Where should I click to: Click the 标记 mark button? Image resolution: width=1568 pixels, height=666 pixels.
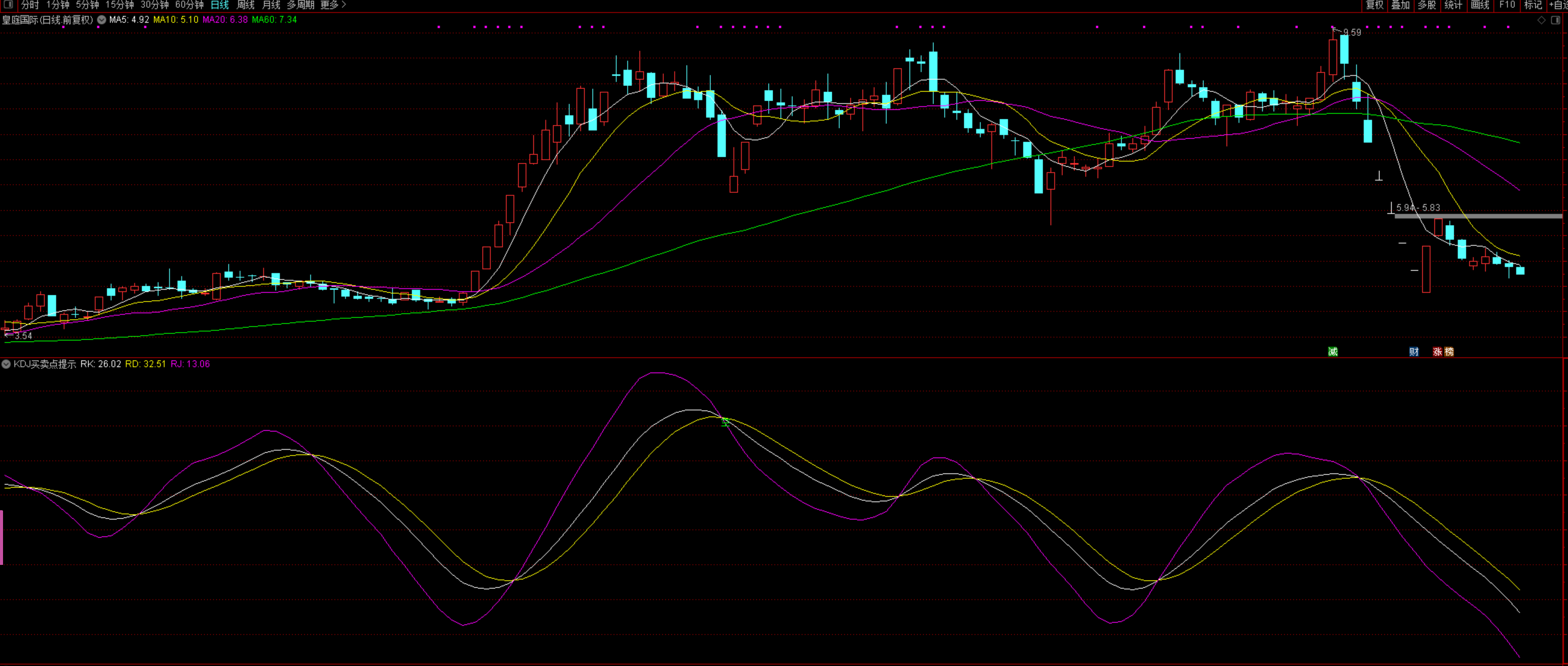(x=1533, y=5)
